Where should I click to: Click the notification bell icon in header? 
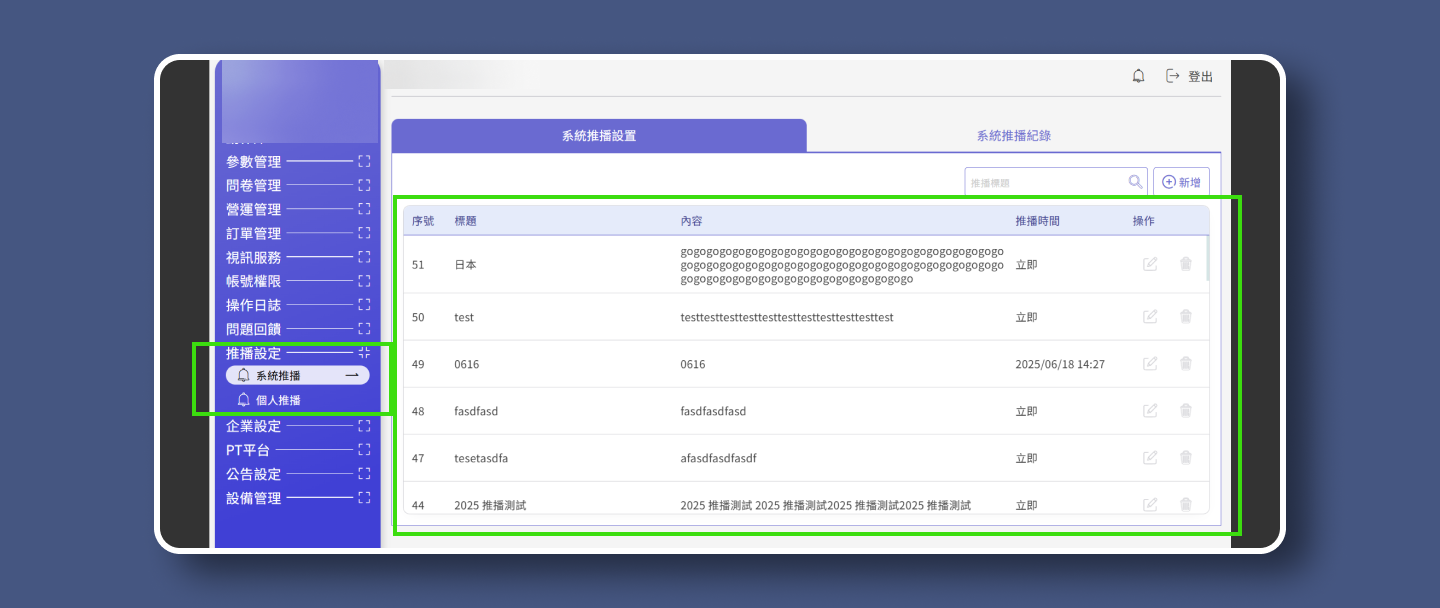[1138, 76]
